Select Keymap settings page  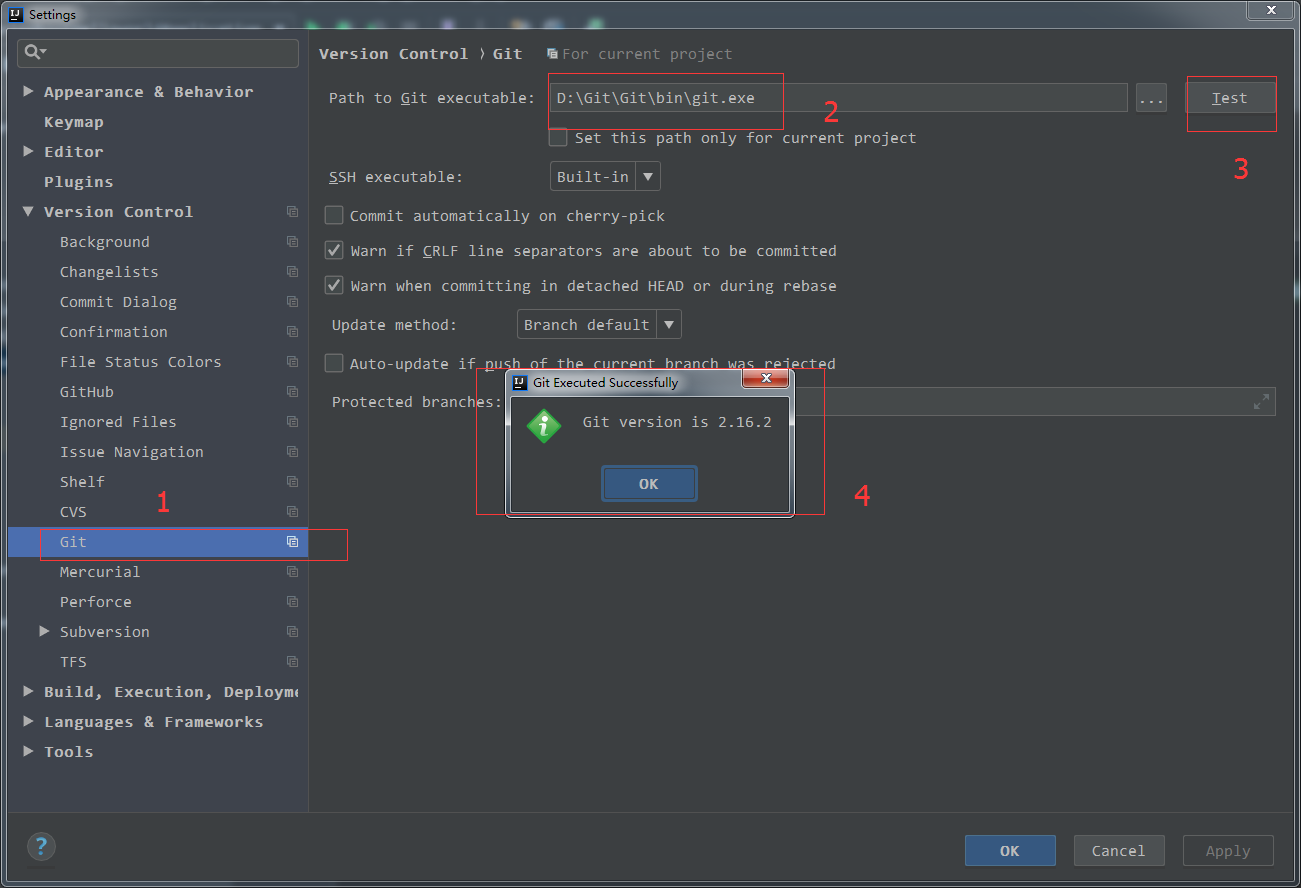click(74, 122)
